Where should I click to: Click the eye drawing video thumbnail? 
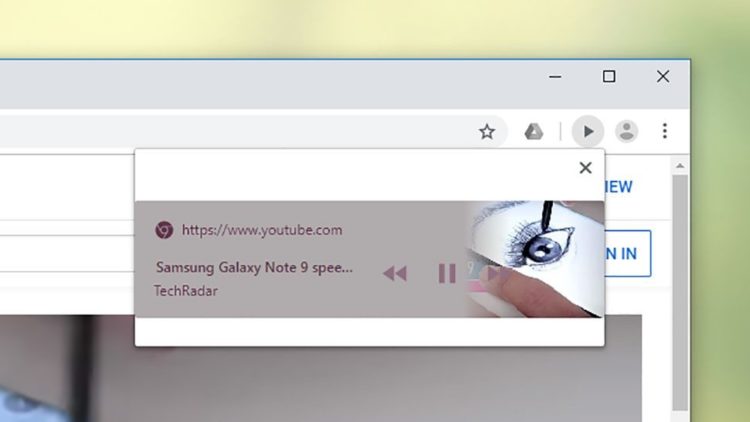tap(536, 259)
